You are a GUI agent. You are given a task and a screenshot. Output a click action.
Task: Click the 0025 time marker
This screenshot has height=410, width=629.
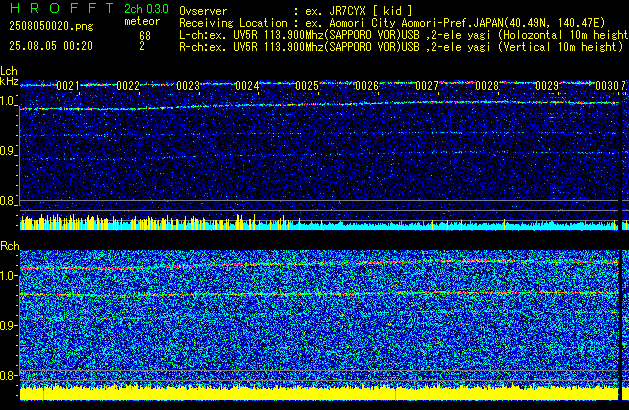pyautogui.click(x=307, y=86)
